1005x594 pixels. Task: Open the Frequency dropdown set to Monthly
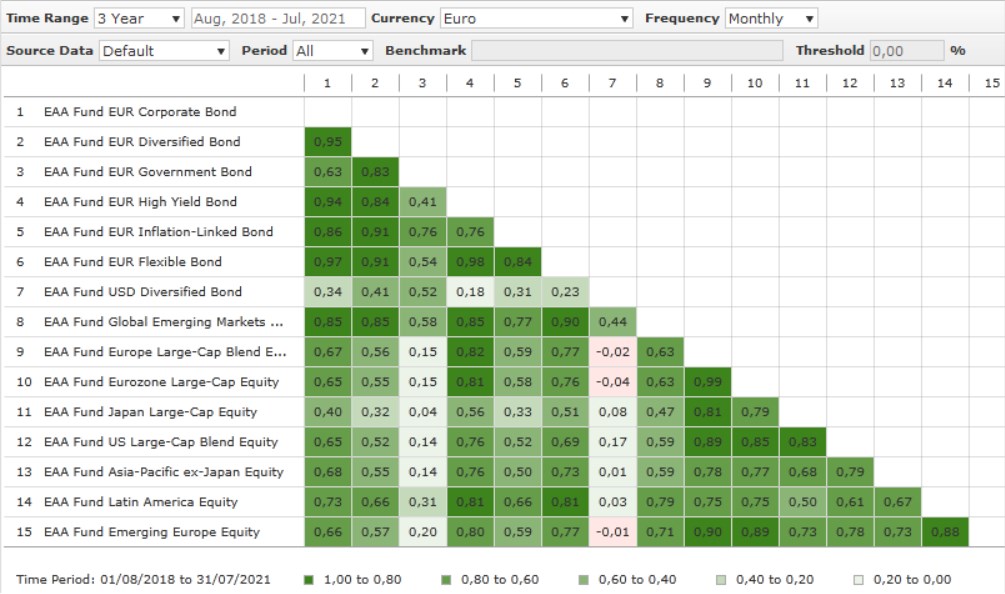(770, 18)
